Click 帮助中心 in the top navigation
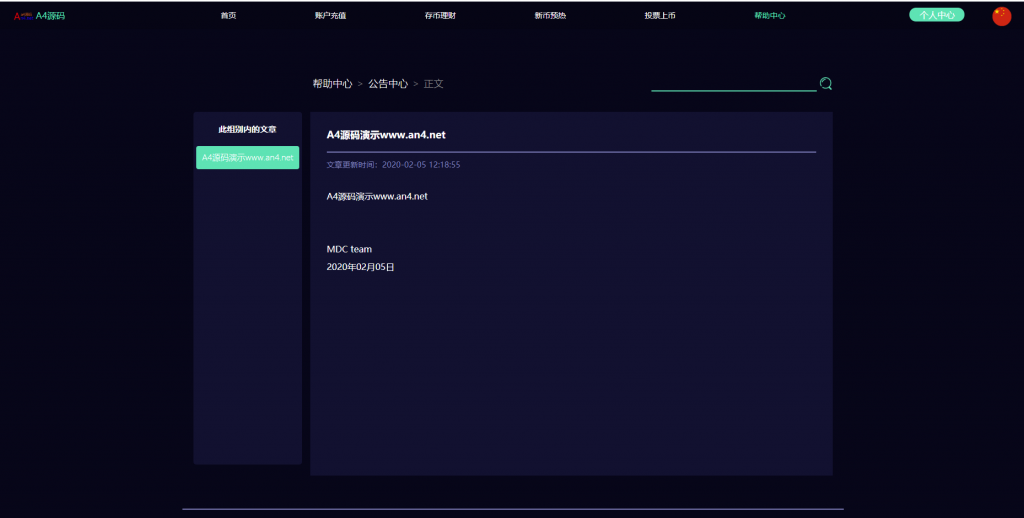The width and height of the screenshot is (1024, 518). (769, 16)
